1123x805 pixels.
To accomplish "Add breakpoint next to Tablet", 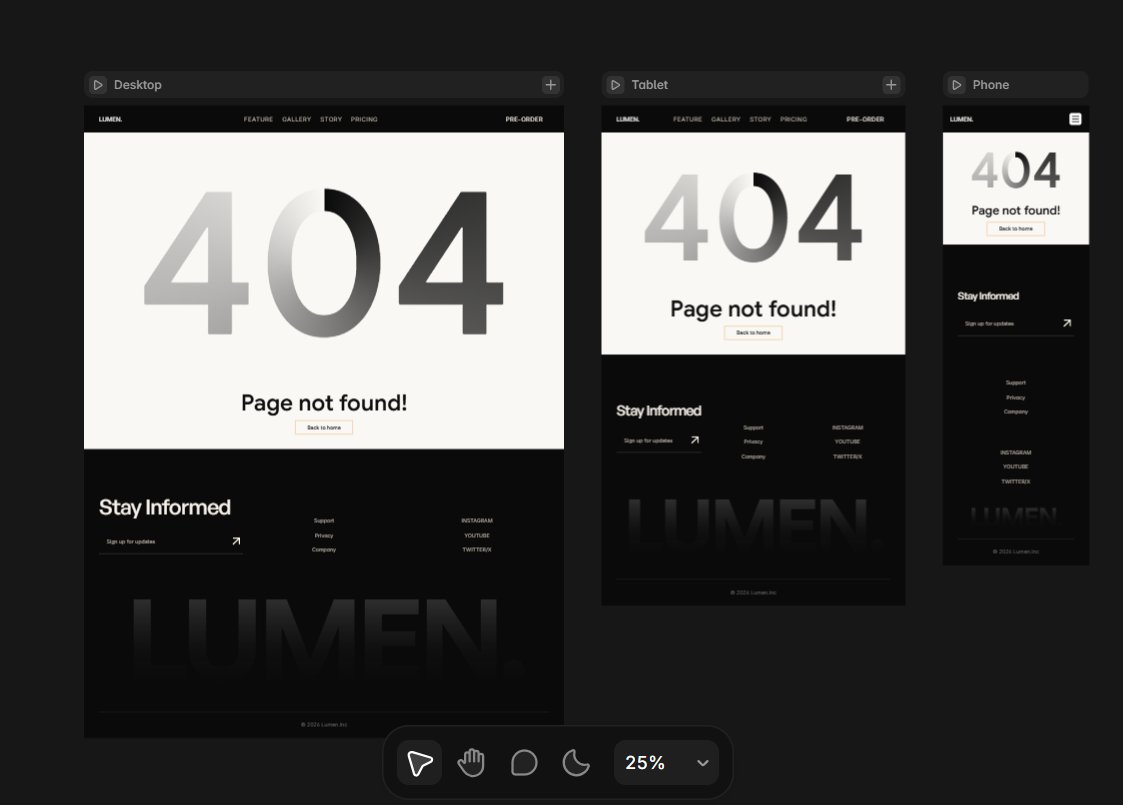I will [x=891, y=85].
